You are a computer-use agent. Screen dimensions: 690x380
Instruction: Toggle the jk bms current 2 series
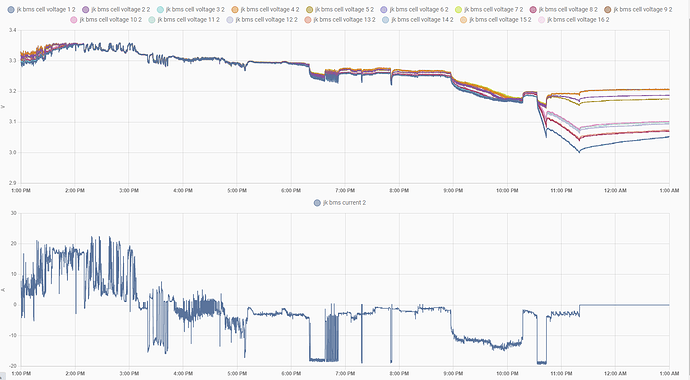click(x=339, y=203)
